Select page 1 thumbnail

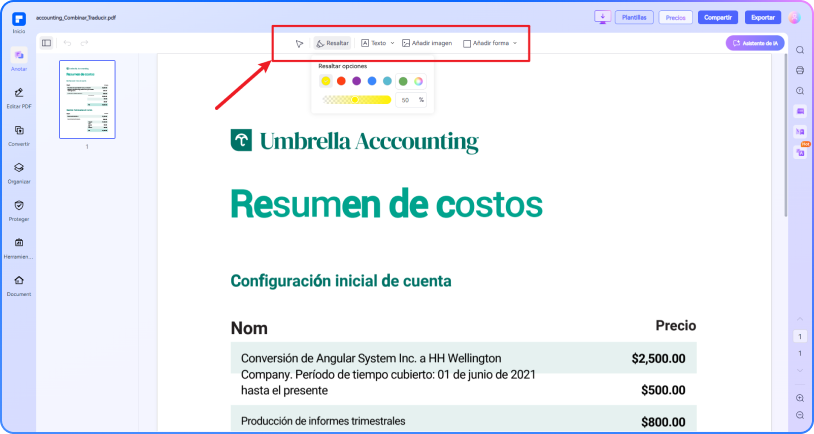pyautogui.click(x=87, y=99)
